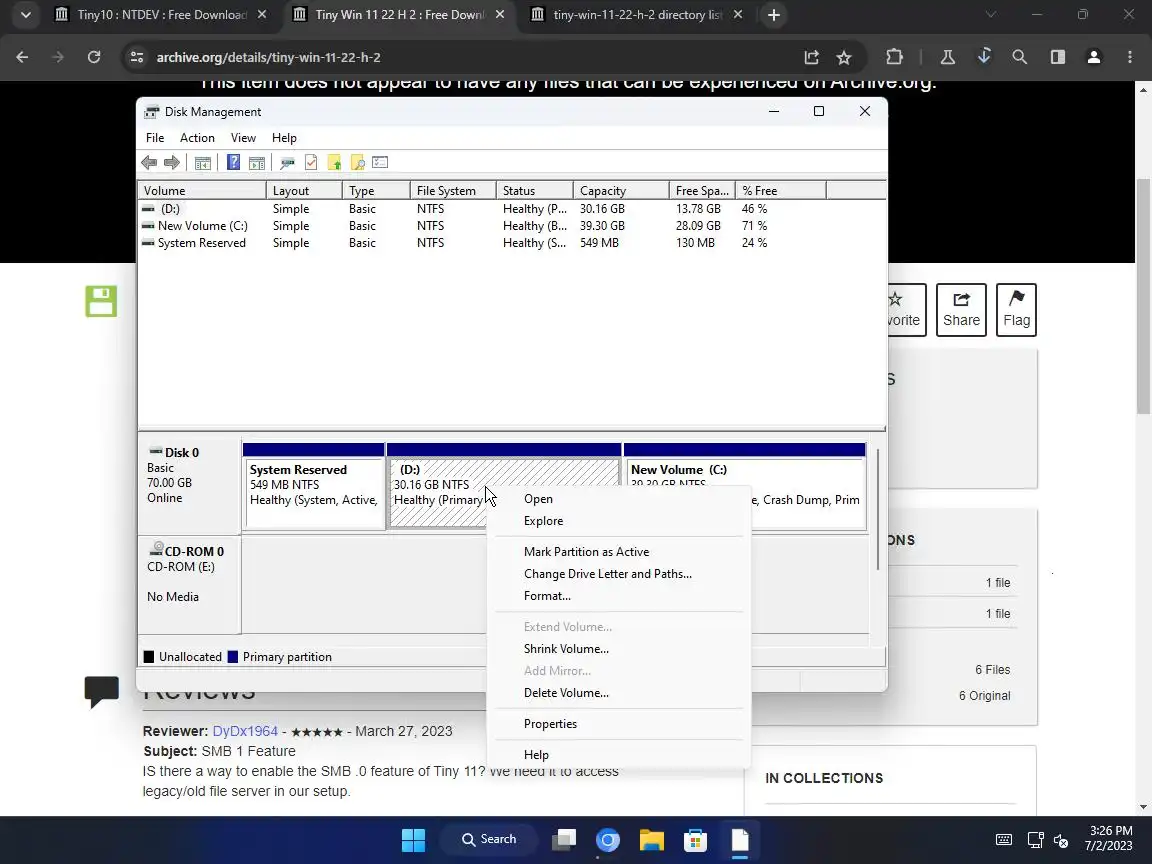Screen dimensions: 1152x864
Task: Click the disk connect toolbar icon
Action: click(x=287, y=162)
